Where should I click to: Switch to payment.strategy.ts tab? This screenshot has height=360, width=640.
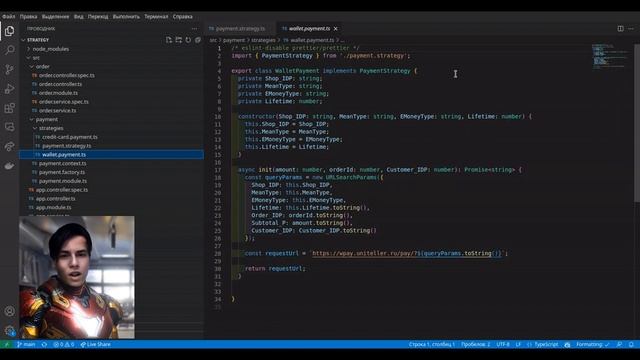[x=240, y=29]
